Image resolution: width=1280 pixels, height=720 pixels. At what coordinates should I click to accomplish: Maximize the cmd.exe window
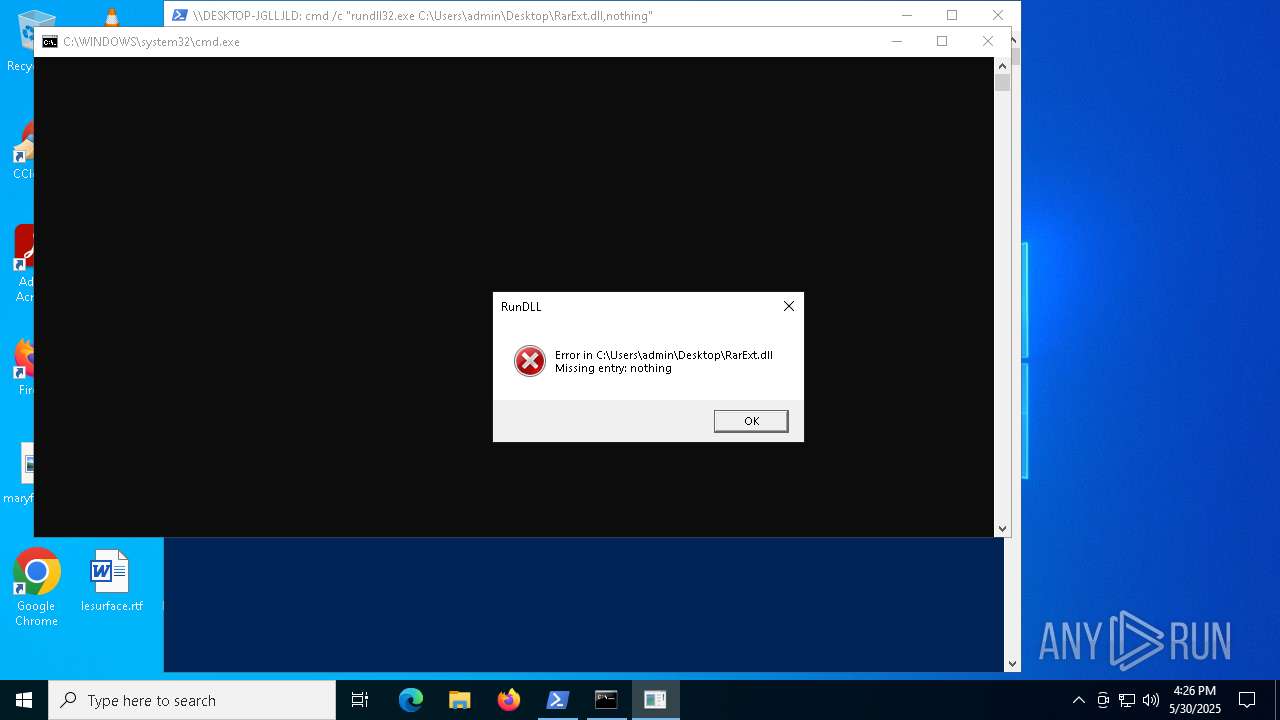coord(942,41)
